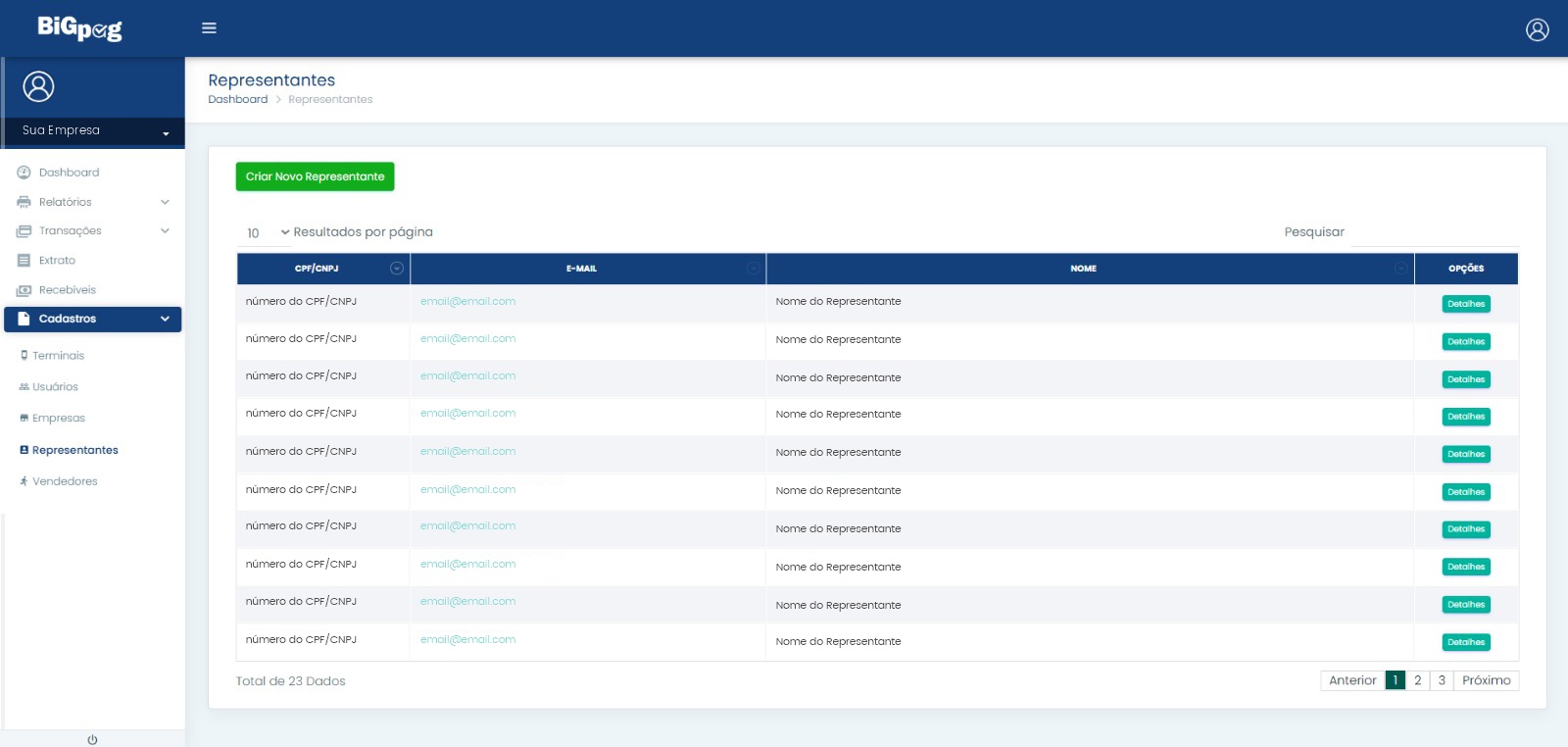Open the user profile icon in the top bar
Screen dimensions: 1568x747
pos(1538,29)
